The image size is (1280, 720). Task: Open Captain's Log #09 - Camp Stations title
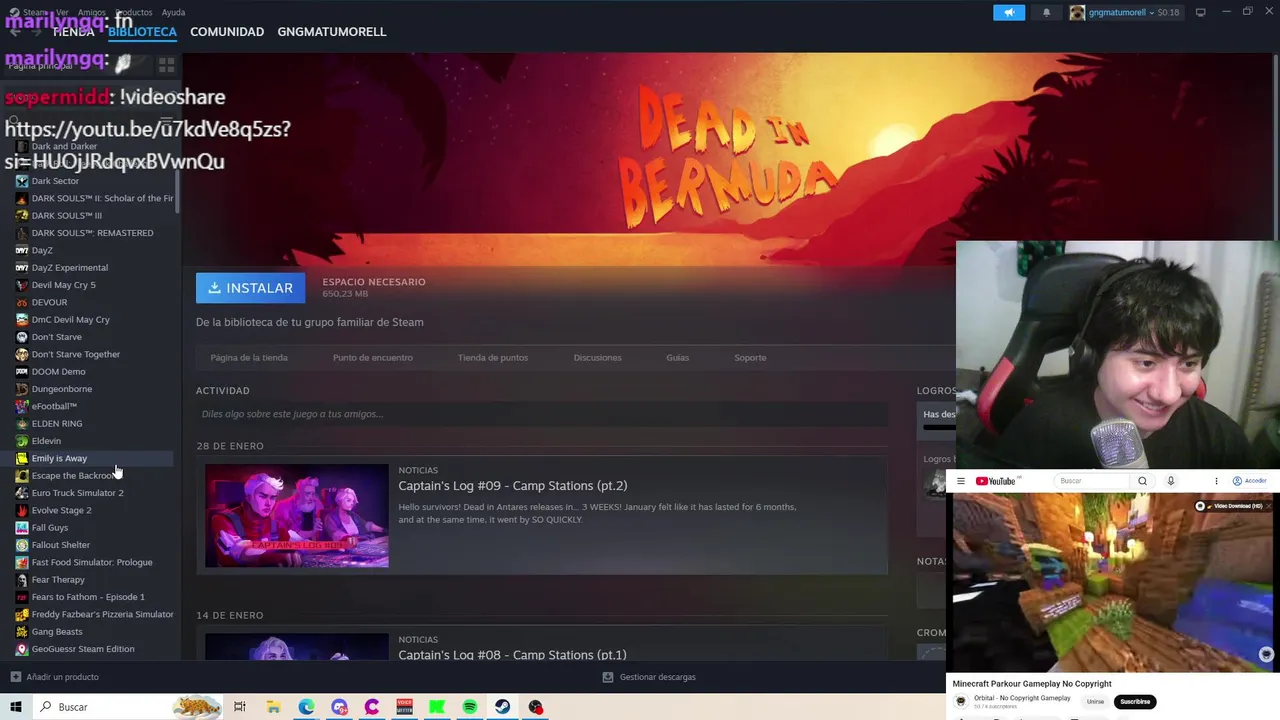tap(512, 486)
